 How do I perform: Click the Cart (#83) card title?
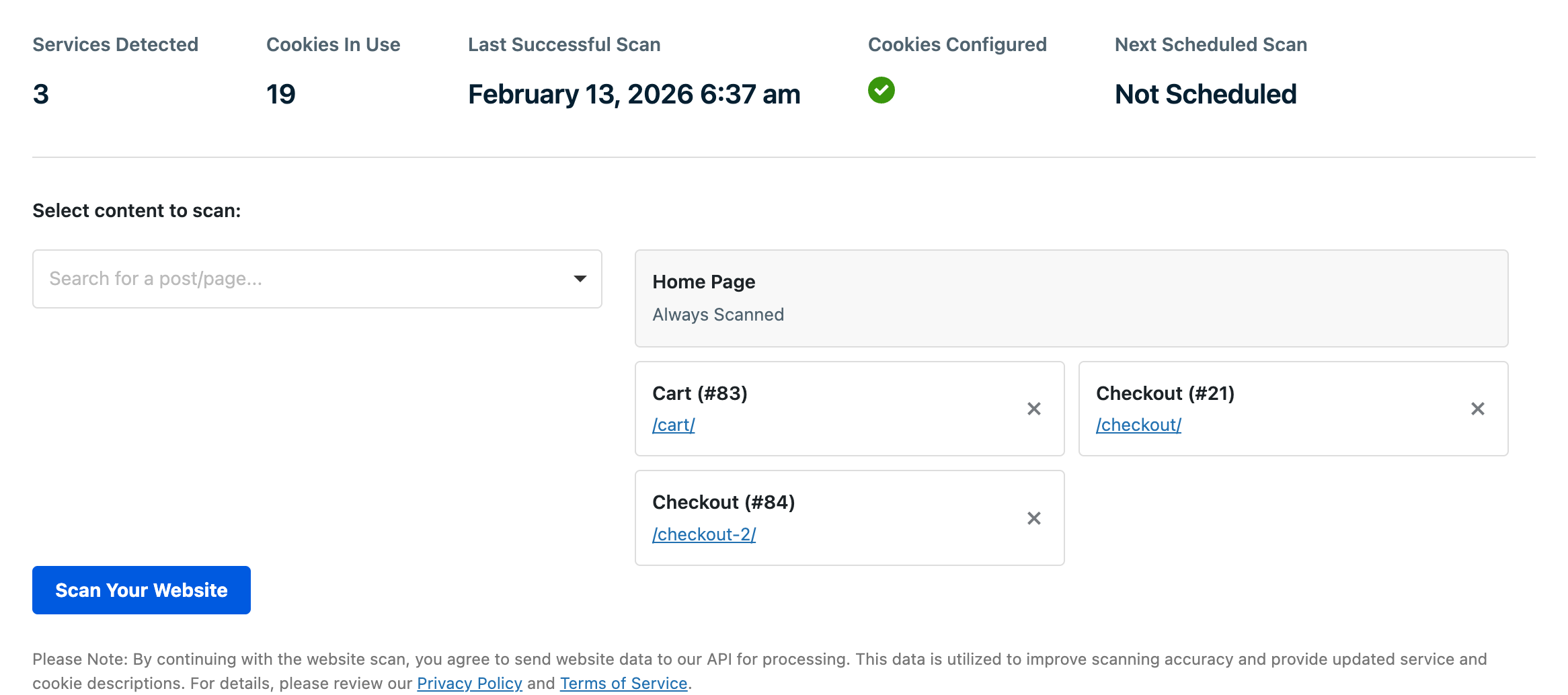pos(699,393)
